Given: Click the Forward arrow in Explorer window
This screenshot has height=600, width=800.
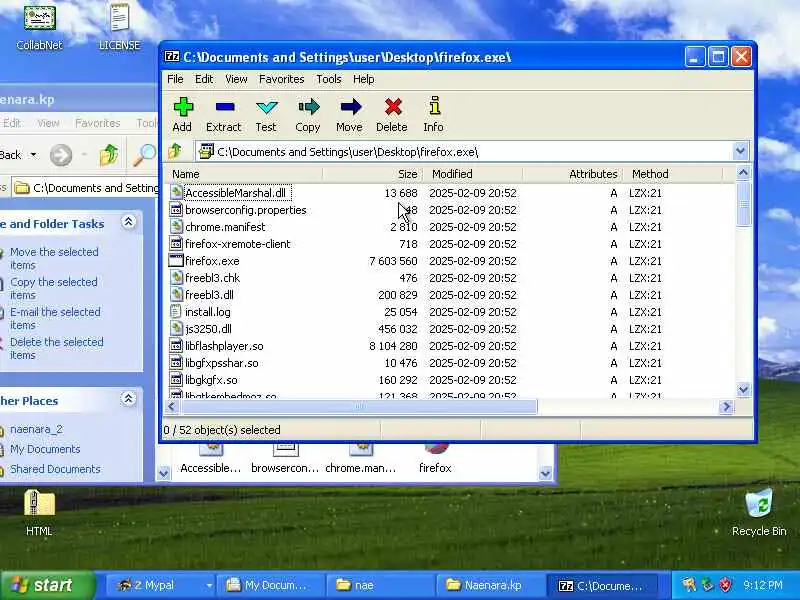Looking at the screenshot, I should (61, 155).
